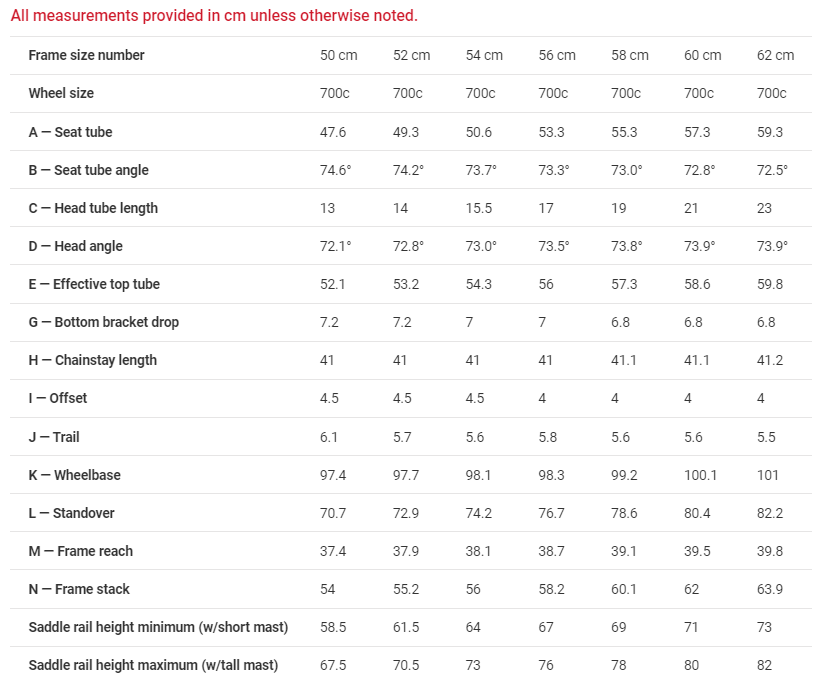Click the 'Saddle rail height minimum' label
Screen dimensions: 832x695
tap(158, 627)
